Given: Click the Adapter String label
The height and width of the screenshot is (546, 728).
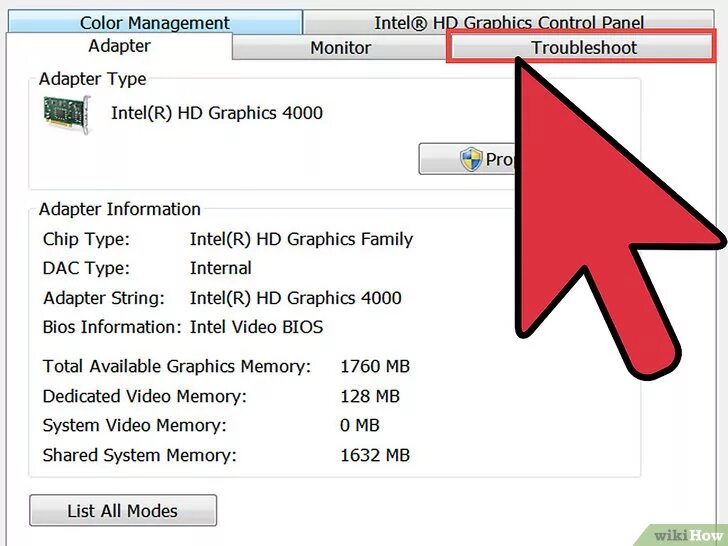Looking at the screenshot, I should point(104,298).
